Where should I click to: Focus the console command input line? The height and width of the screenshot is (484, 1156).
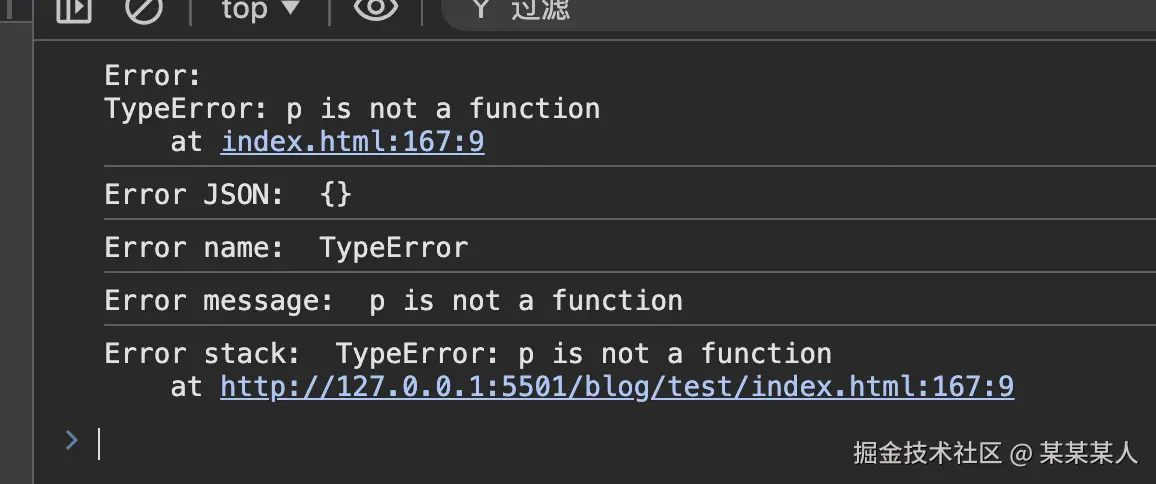(x=400, y=442)
